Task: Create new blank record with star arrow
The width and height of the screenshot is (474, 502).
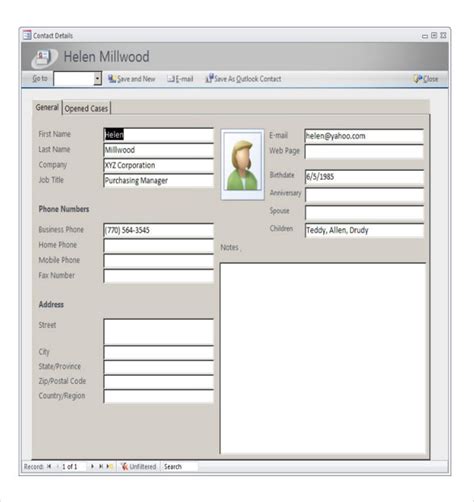Action: coord(109,467)
